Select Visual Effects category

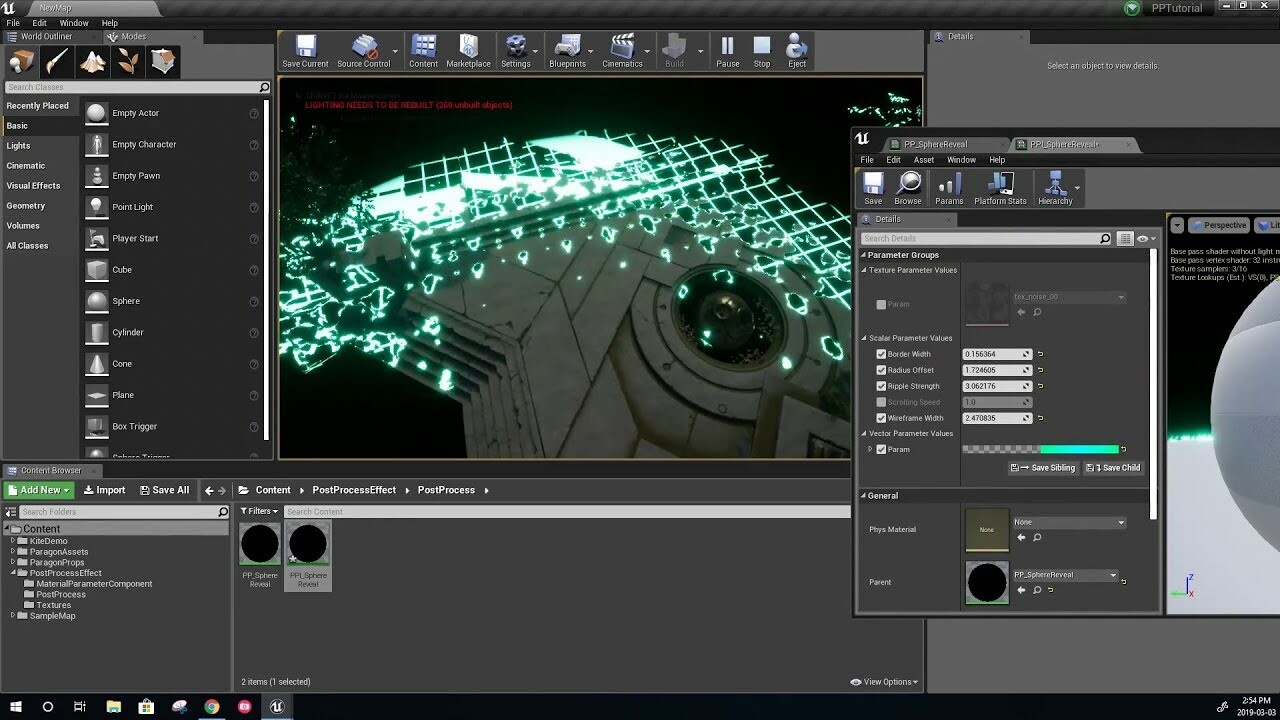click(33, 186)
